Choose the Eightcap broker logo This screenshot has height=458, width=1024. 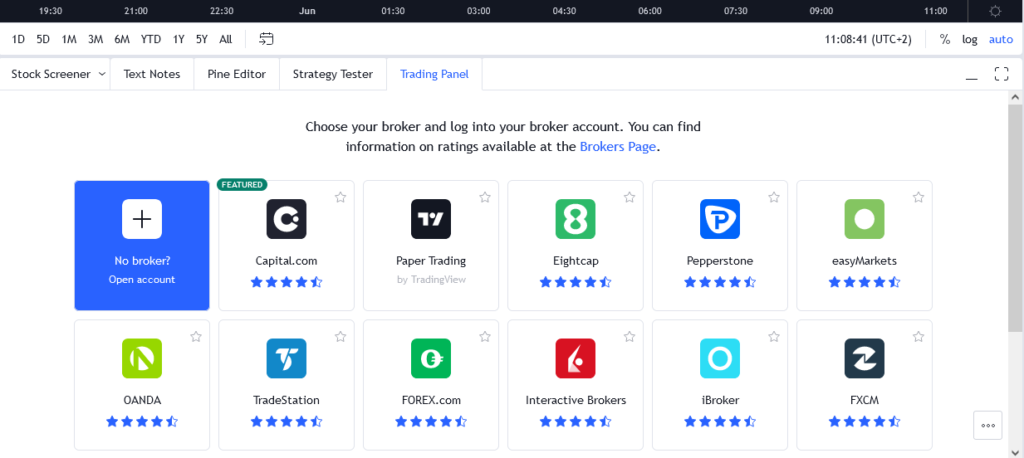point(575,219)
